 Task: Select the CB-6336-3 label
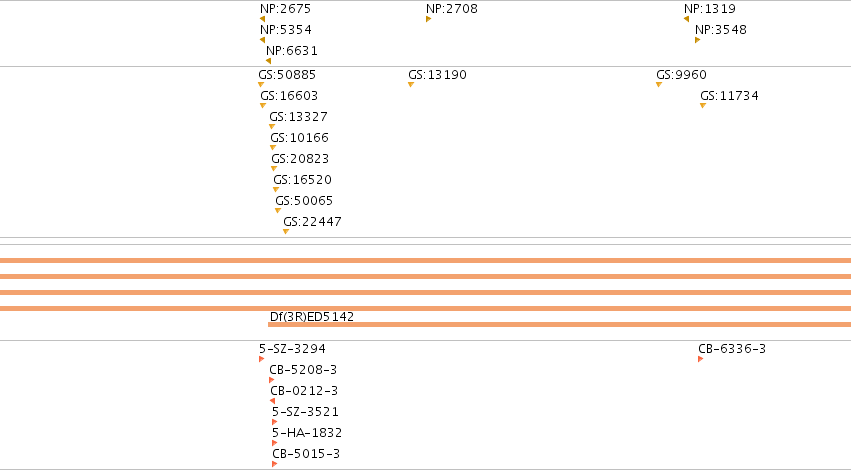(732, 349)
